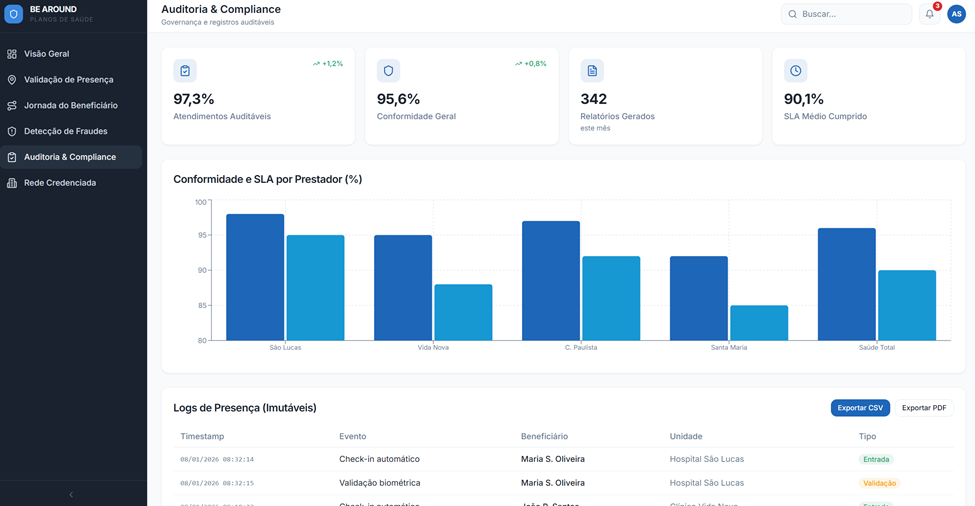975x506 pixels.
Task: Click Maria S. Oliveira in Validação biométrica row
Action: tap(553, 483)
